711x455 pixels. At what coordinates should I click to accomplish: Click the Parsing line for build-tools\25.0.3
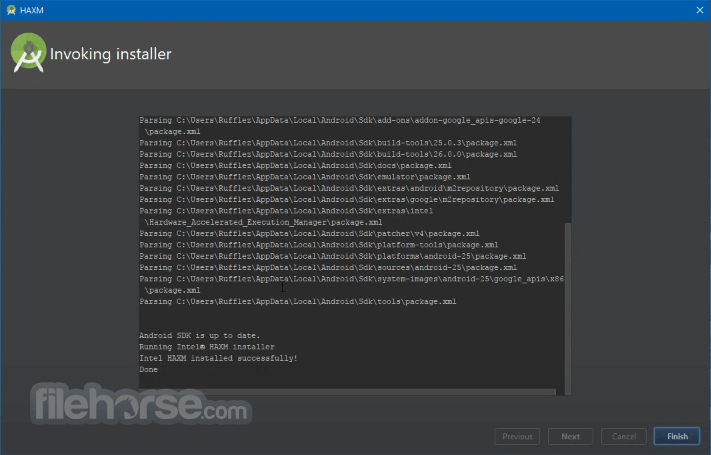tap(328, 143)
